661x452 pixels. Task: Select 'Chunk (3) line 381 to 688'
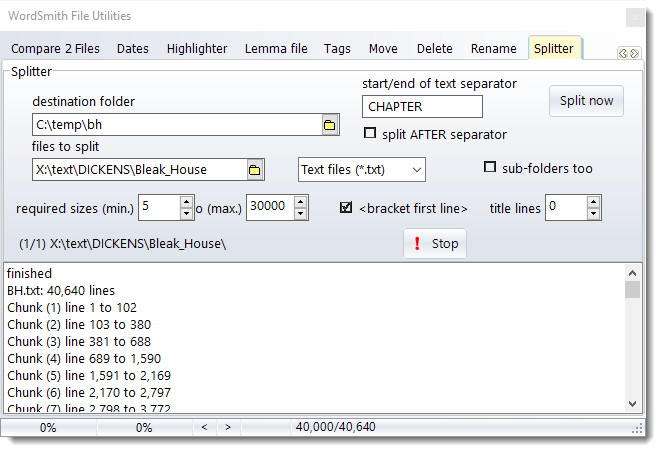[x=79, y=342]
